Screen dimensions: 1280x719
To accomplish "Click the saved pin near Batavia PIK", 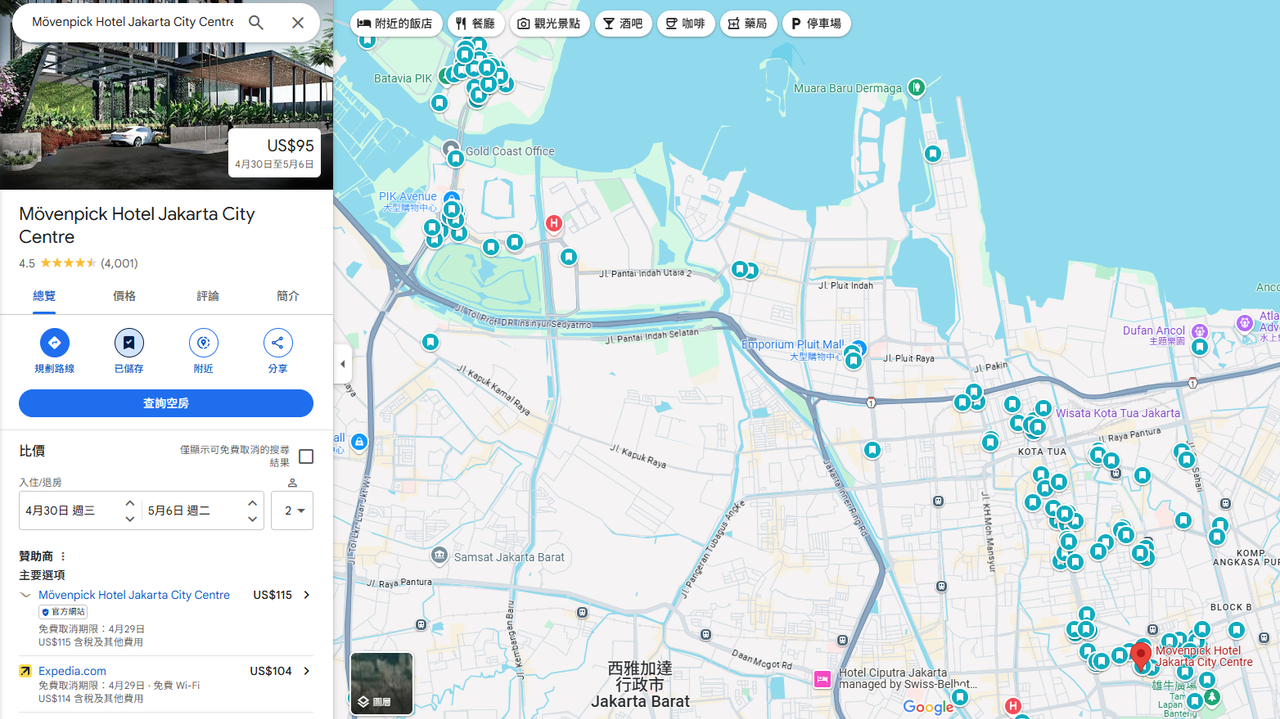I will (439, 103).
